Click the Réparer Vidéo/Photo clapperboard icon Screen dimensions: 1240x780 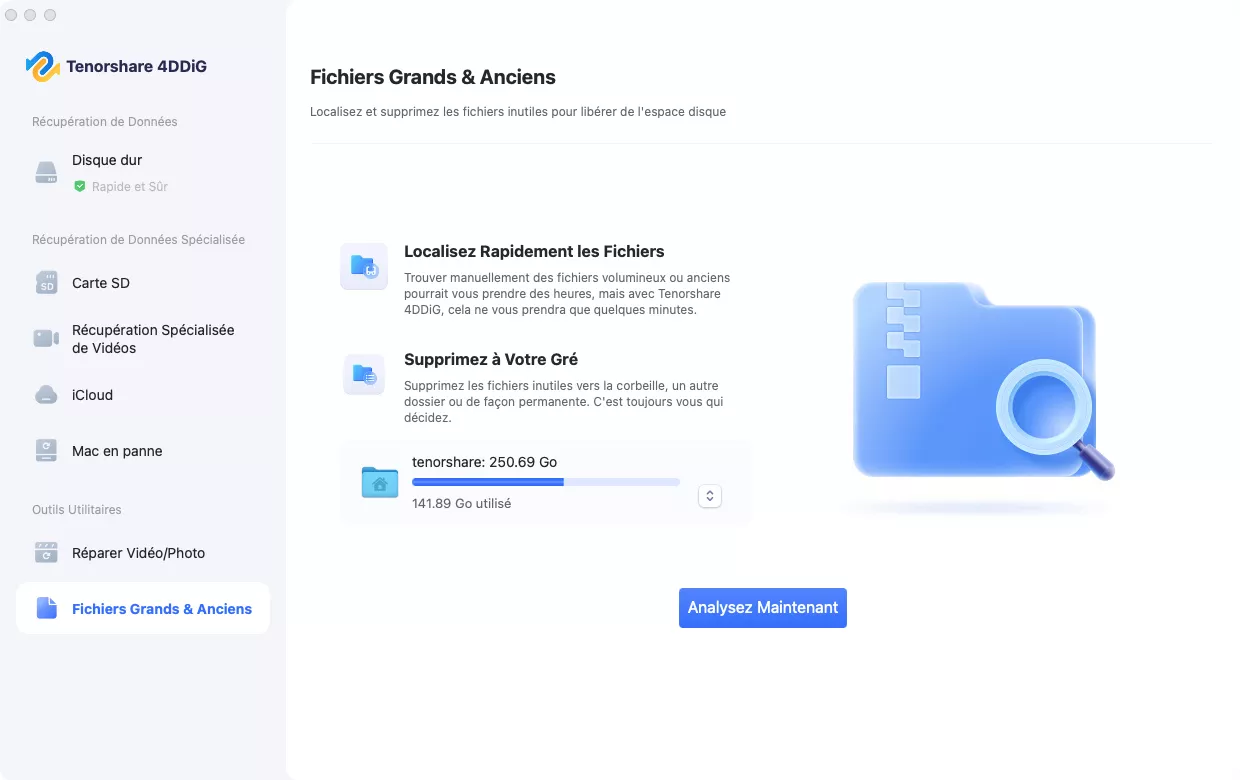tap(47, 552)
